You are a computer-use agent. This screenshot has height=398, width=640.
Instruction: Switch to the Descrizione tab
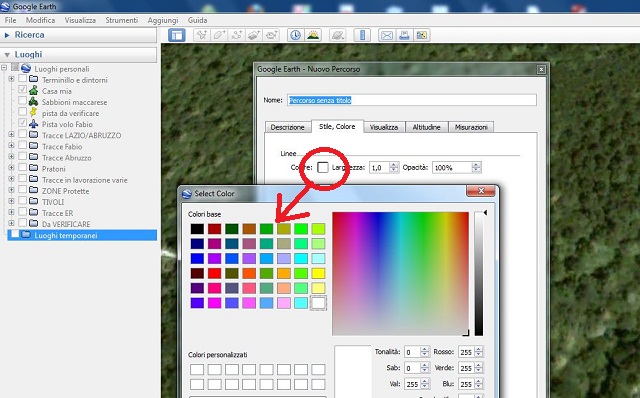pos(287,127)
